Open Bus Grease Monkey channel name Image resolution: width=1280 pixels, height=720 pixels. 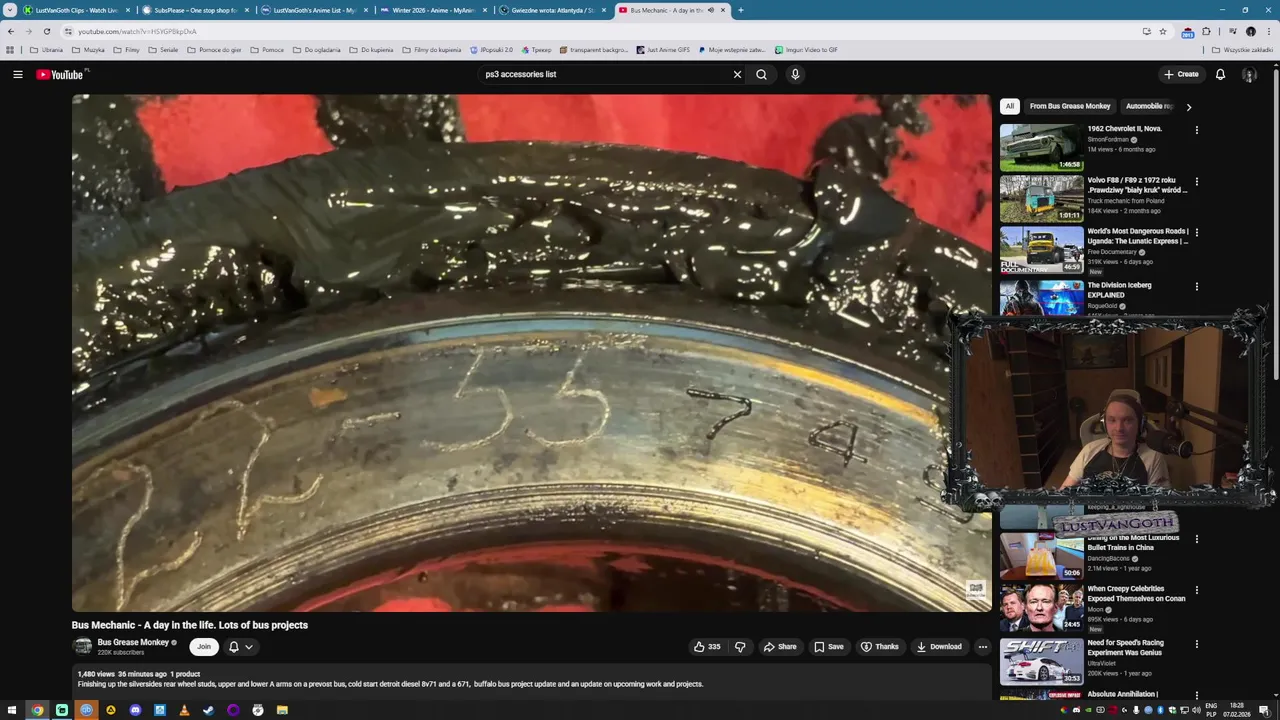pos(133,642)
